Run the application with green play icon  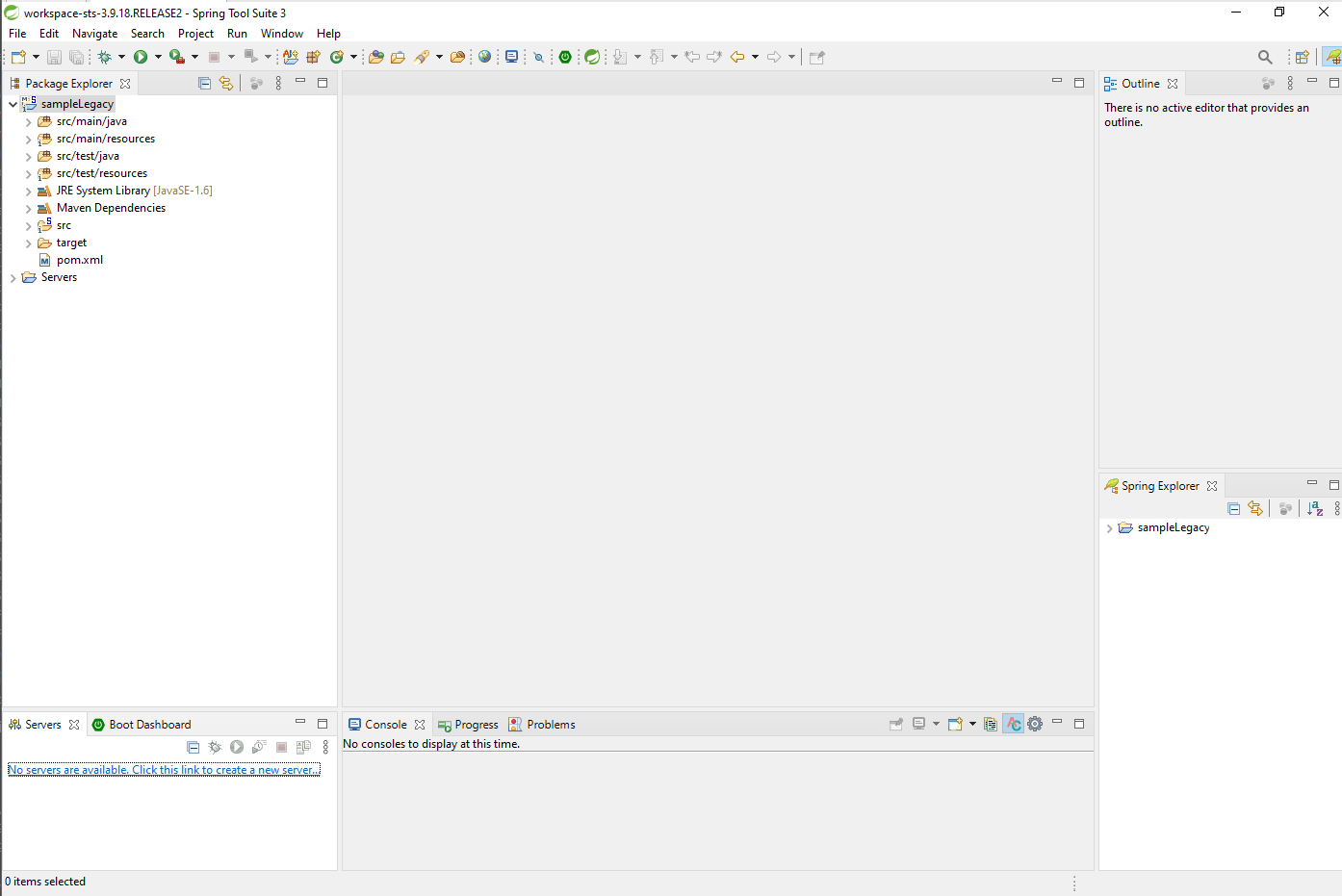coord(141,57)
